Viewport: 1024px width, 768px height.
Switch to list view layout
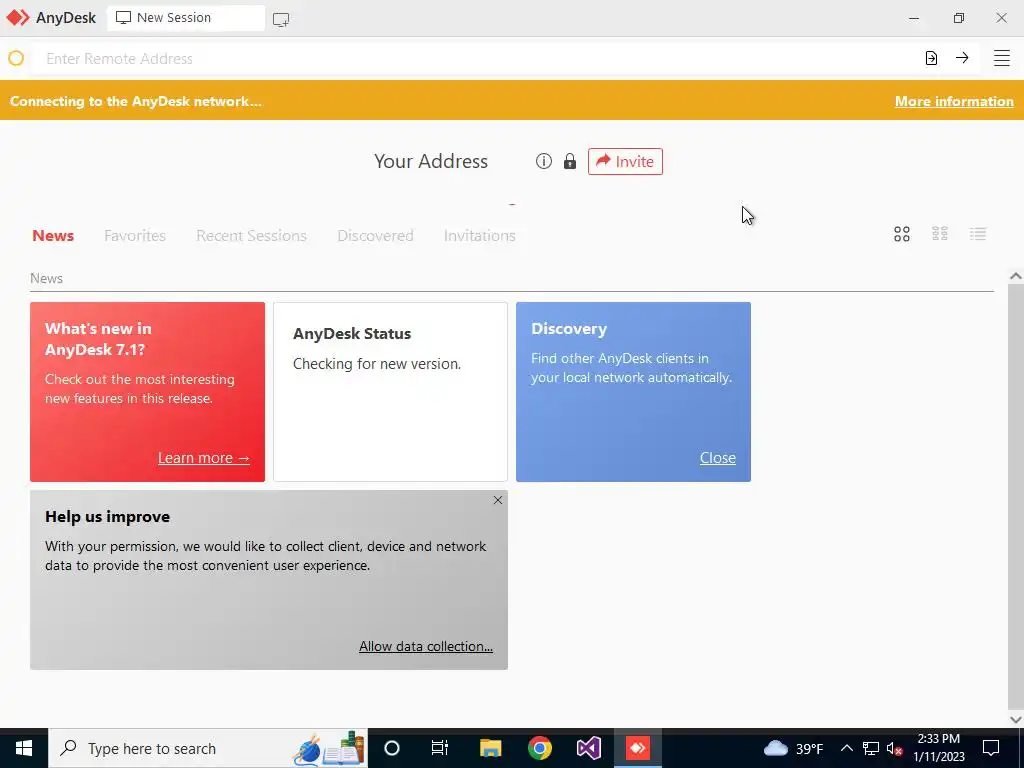tap(978, 234)
